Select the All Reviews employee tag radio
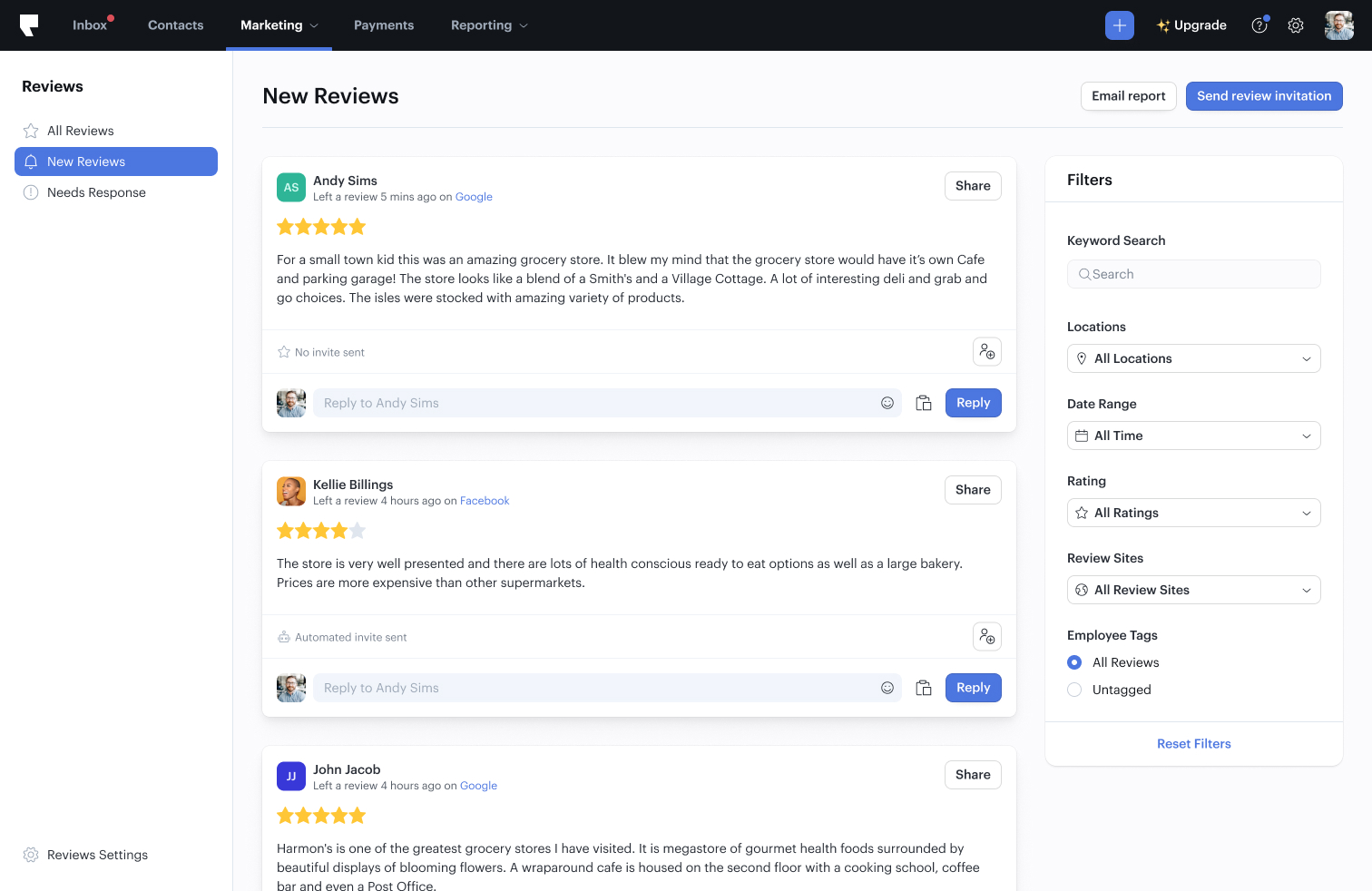Viewport: 1372px width, 891px height. coord(1074,662)
